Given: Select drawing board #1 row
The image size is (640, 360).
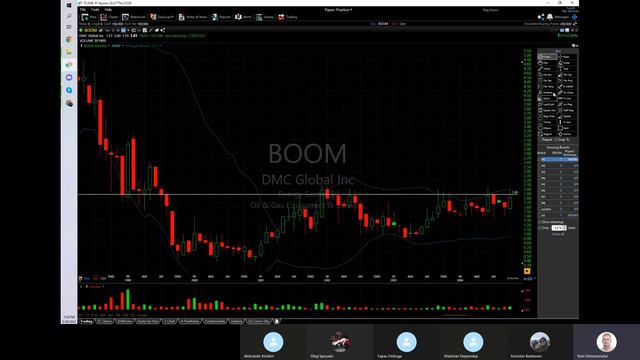Looking at the screenshot, I should point(558,159).
